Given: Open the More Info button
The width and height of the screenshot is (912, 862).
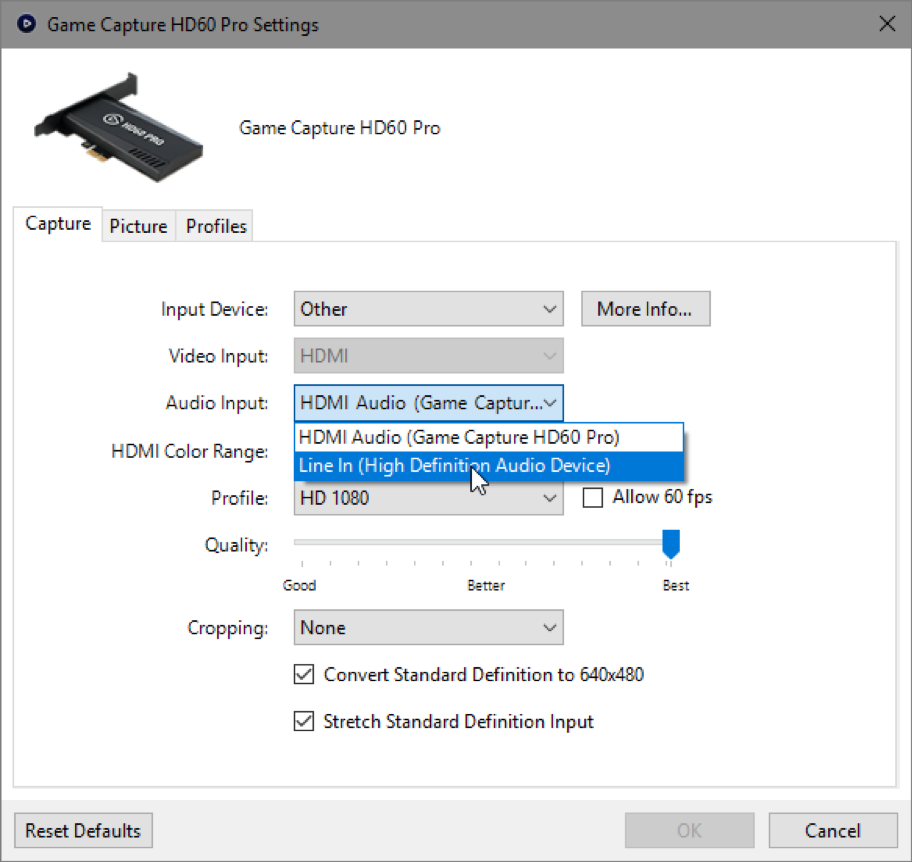Looking at the screenshot, I should (x=645, y=309).
